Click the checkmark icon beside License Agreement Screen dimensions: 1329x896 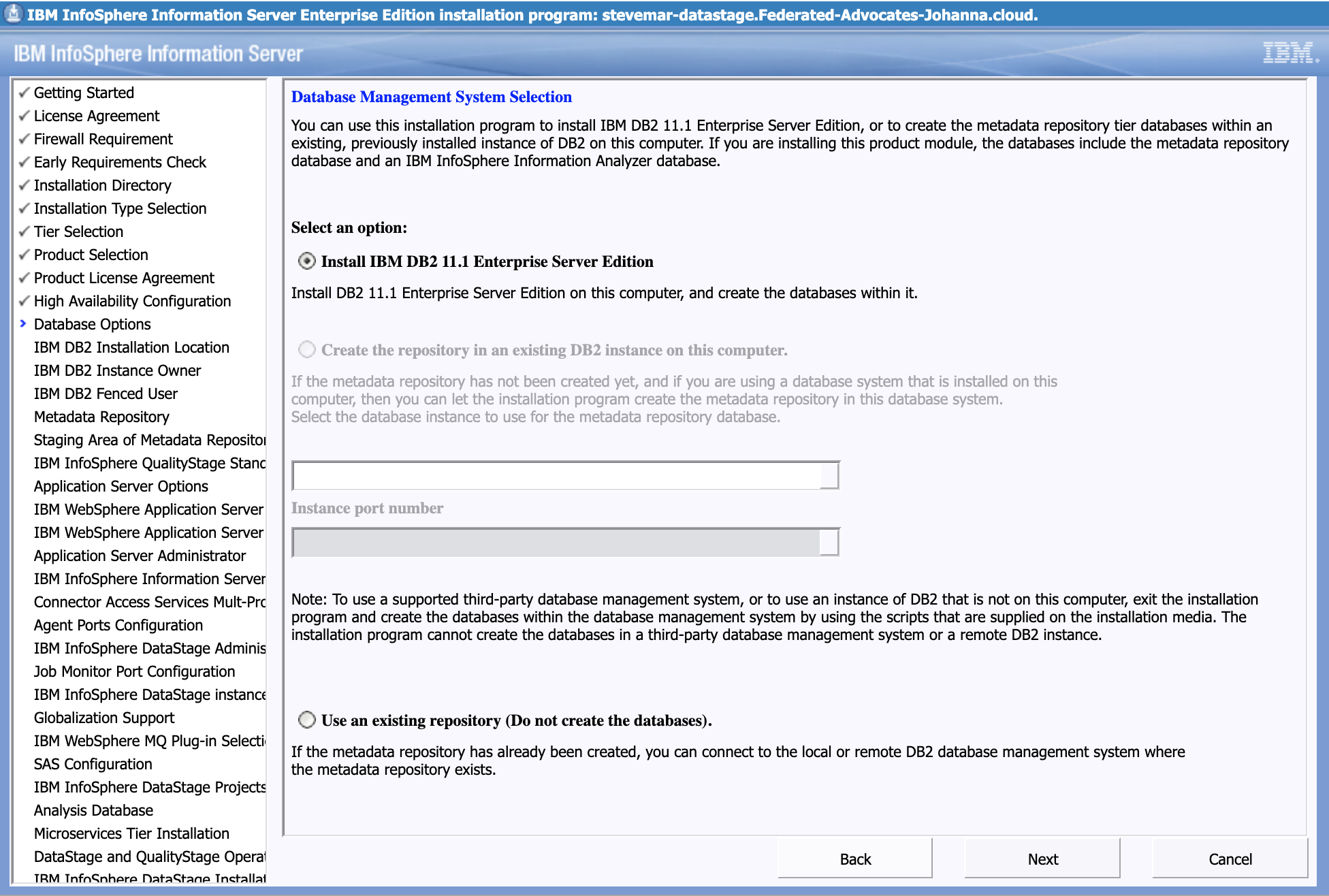pos(25,116)
